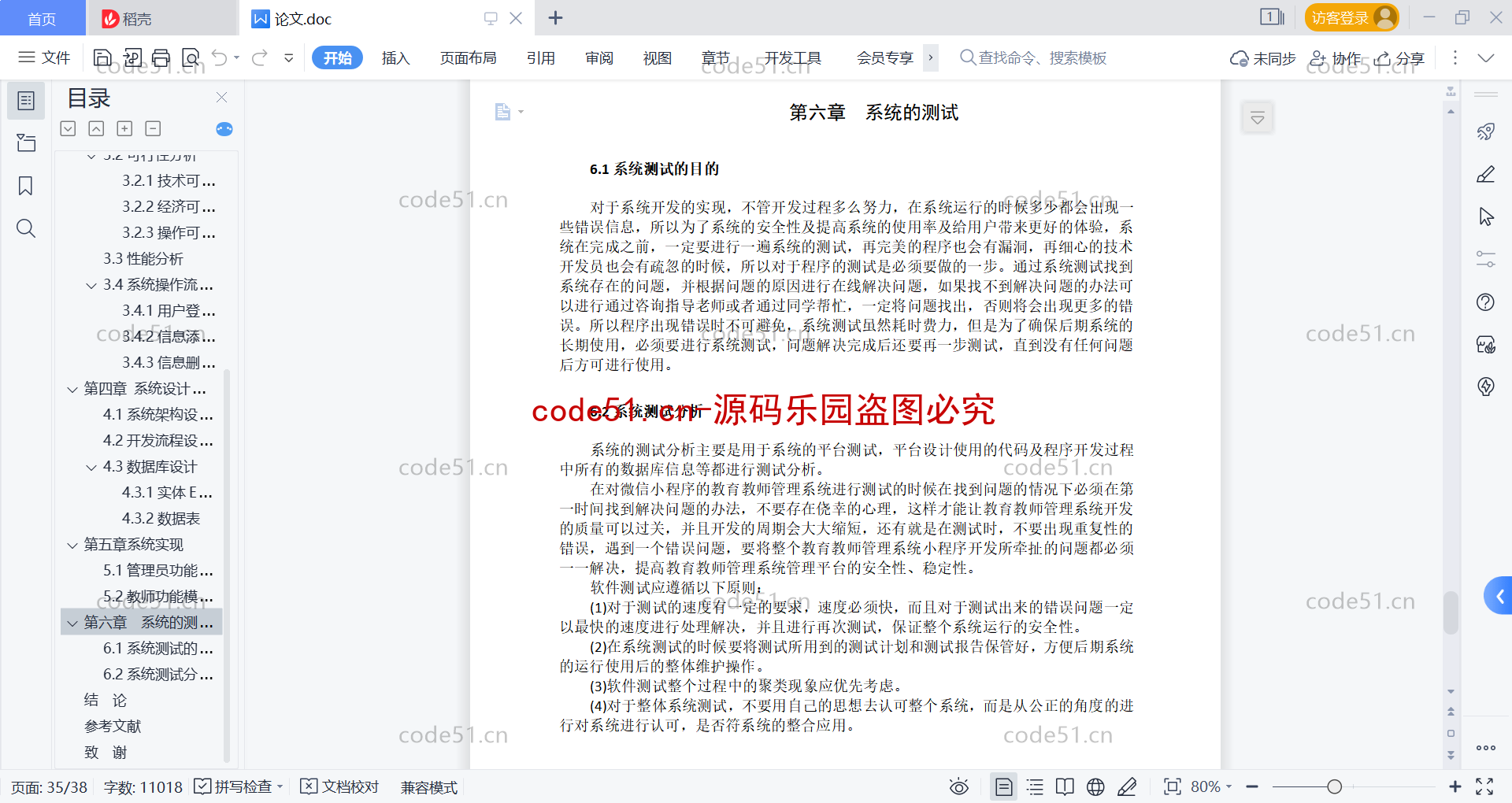1512x803 pixels.
Task: Collapse 第四章 系统设计 tree node
Action: (x=72, y=389)
